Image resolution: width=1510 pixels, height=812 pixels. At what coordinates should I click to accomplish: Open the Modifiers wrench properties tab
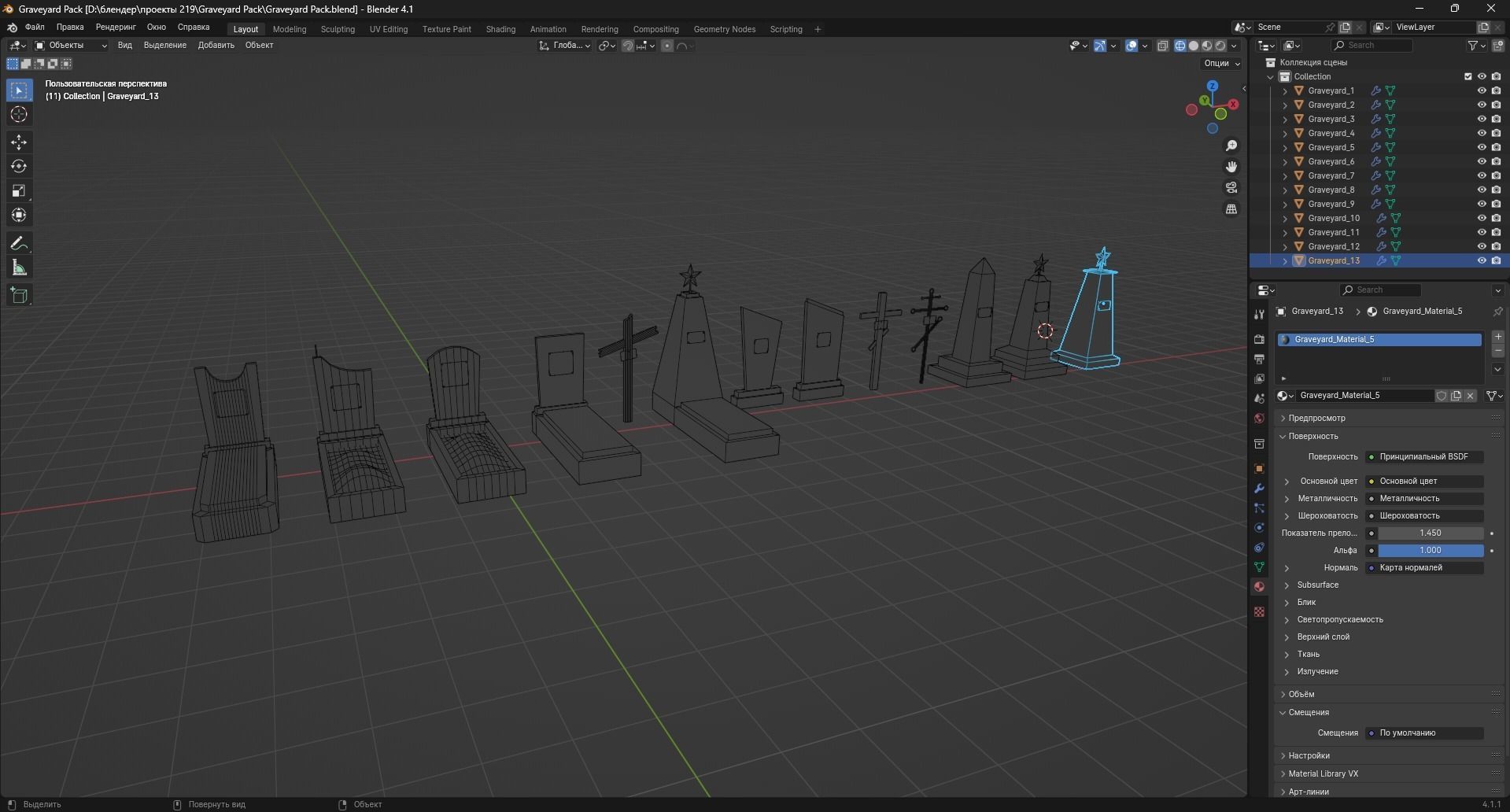(1259, 489)
